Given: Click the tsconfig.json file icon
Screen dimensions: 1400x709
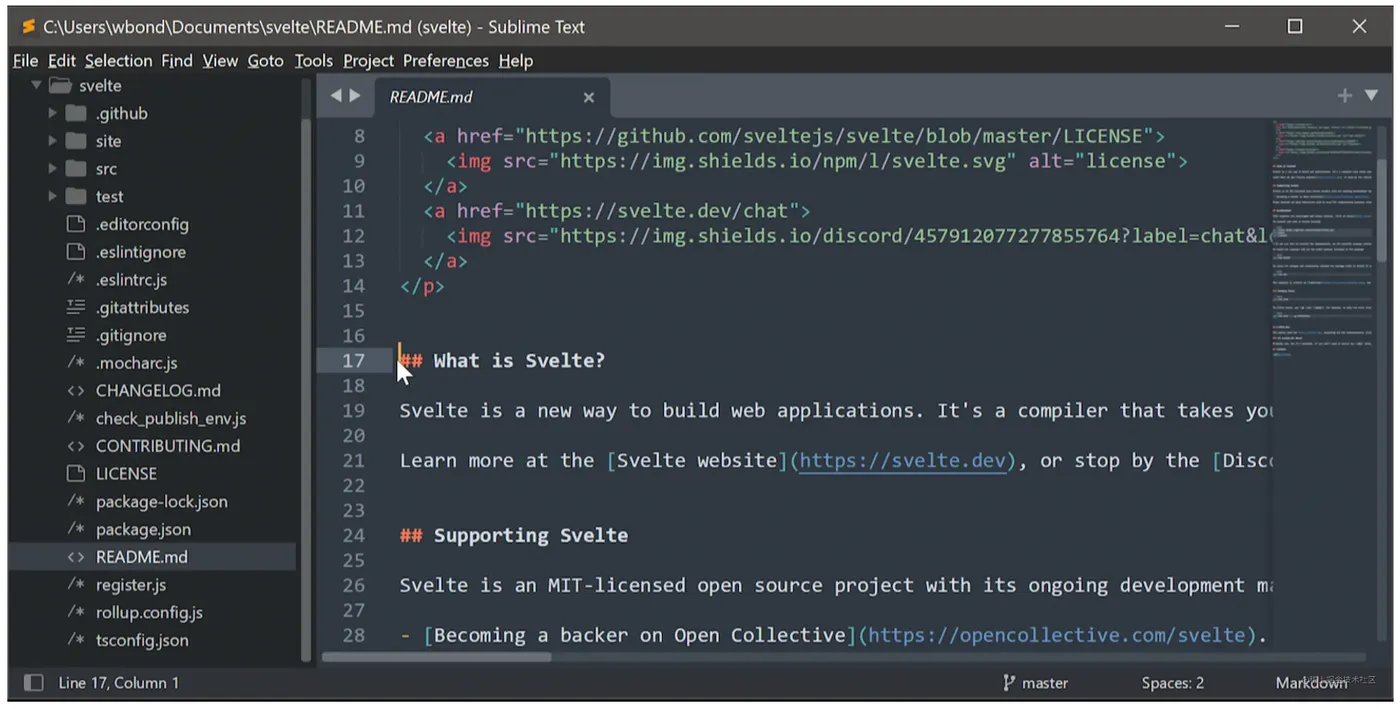Looking at the screenshot, I should [75, 640].
